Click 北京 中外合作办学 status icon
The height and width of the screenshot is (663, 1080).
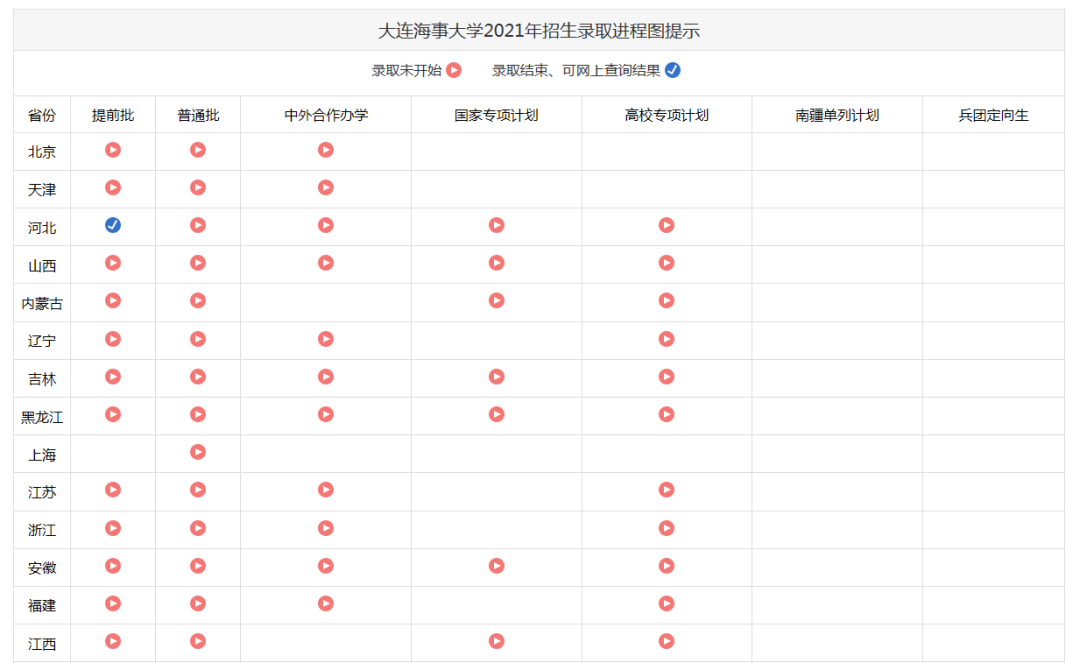point(326,150)
